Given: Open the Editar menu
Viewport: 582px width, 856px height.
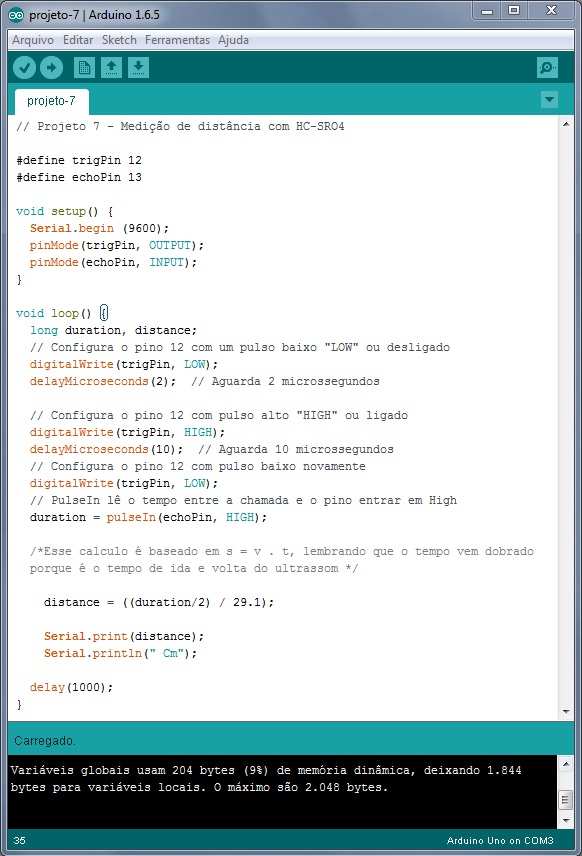Looking at the screenshot, I should tap(78, 40).
